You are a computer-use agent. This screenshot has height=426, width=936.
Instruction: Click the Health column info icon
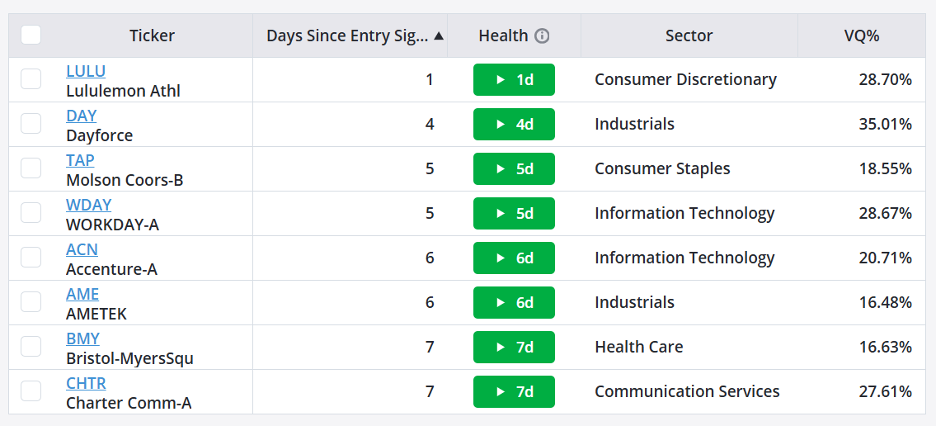(541, 36)
